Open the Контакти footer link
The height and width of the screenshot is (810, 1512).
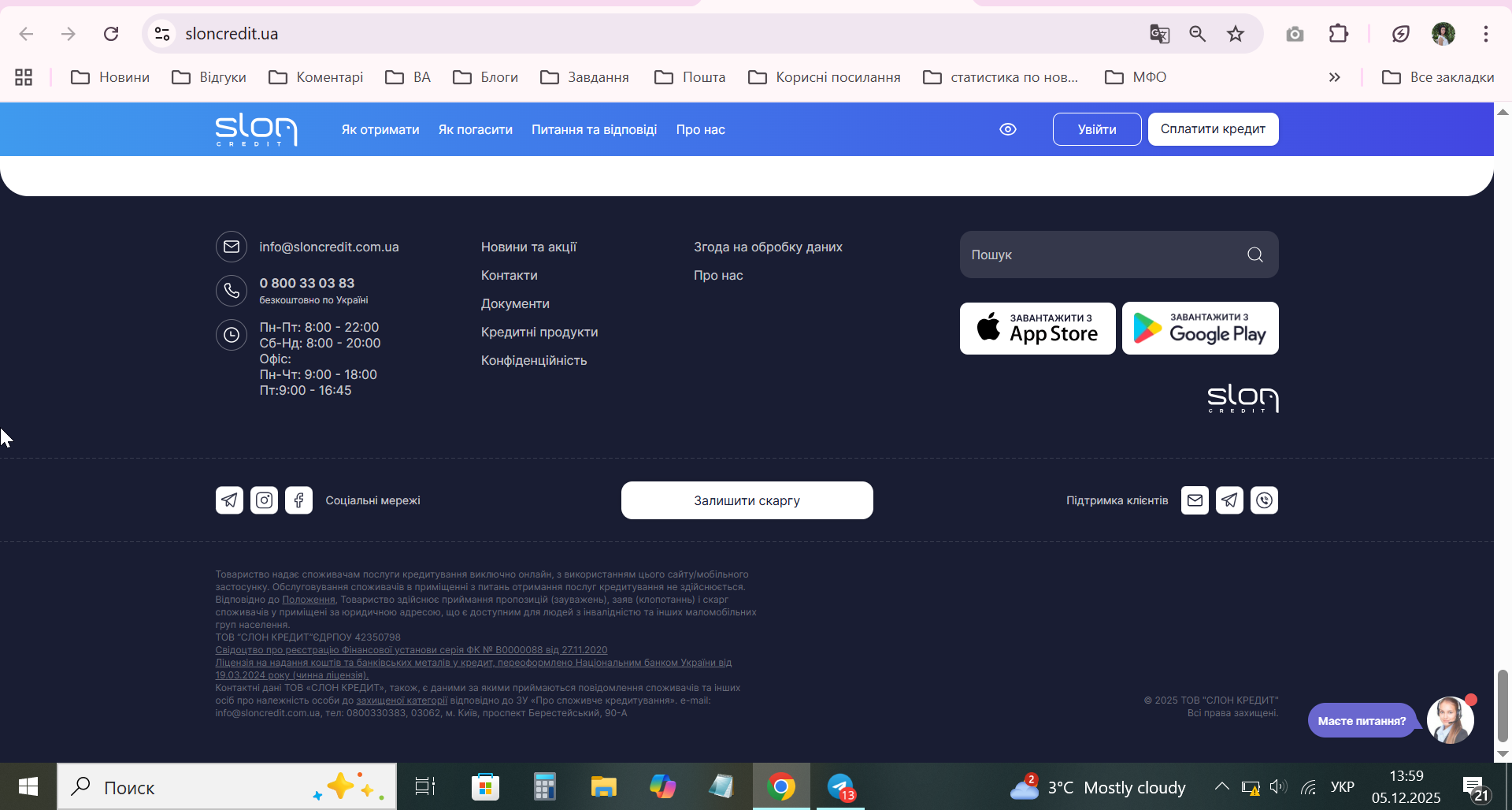(x=509, y=275)
